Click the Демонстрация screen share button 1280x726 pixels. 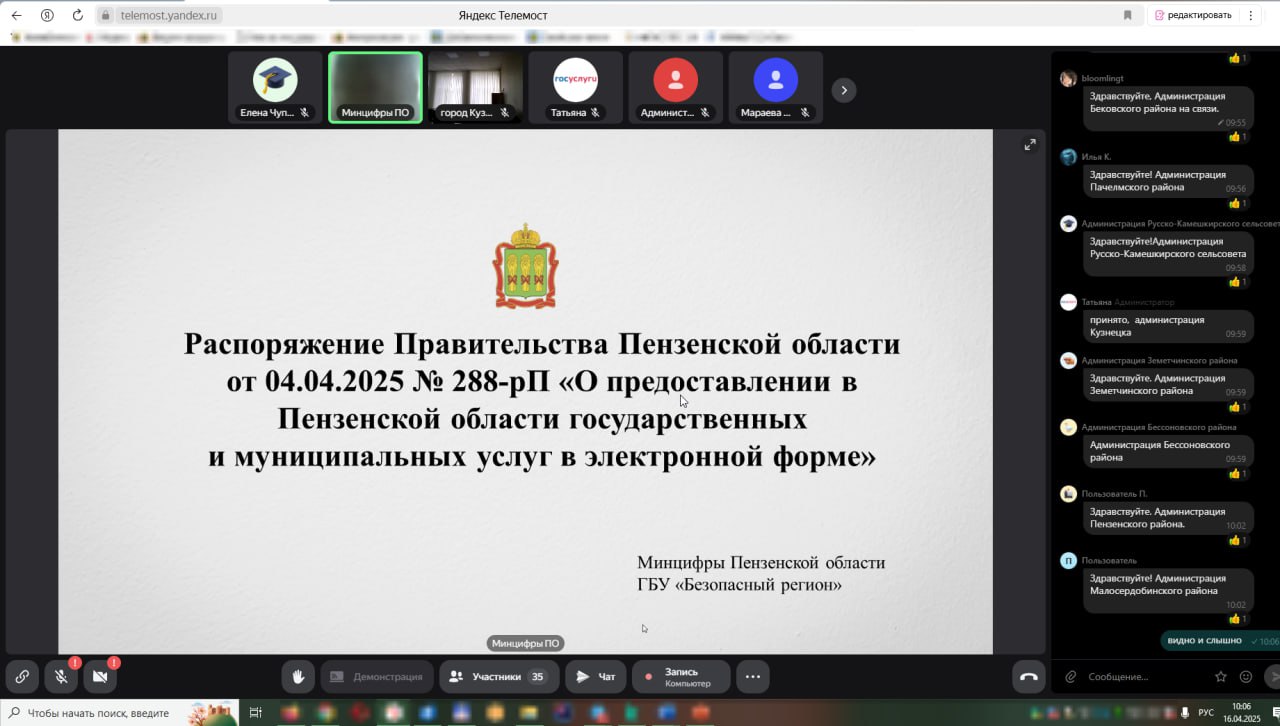(x=377, y=677)
